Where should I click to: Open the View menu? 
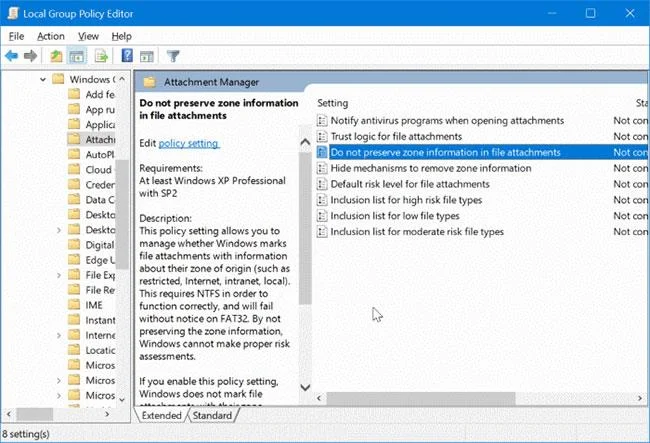(88, 36)
